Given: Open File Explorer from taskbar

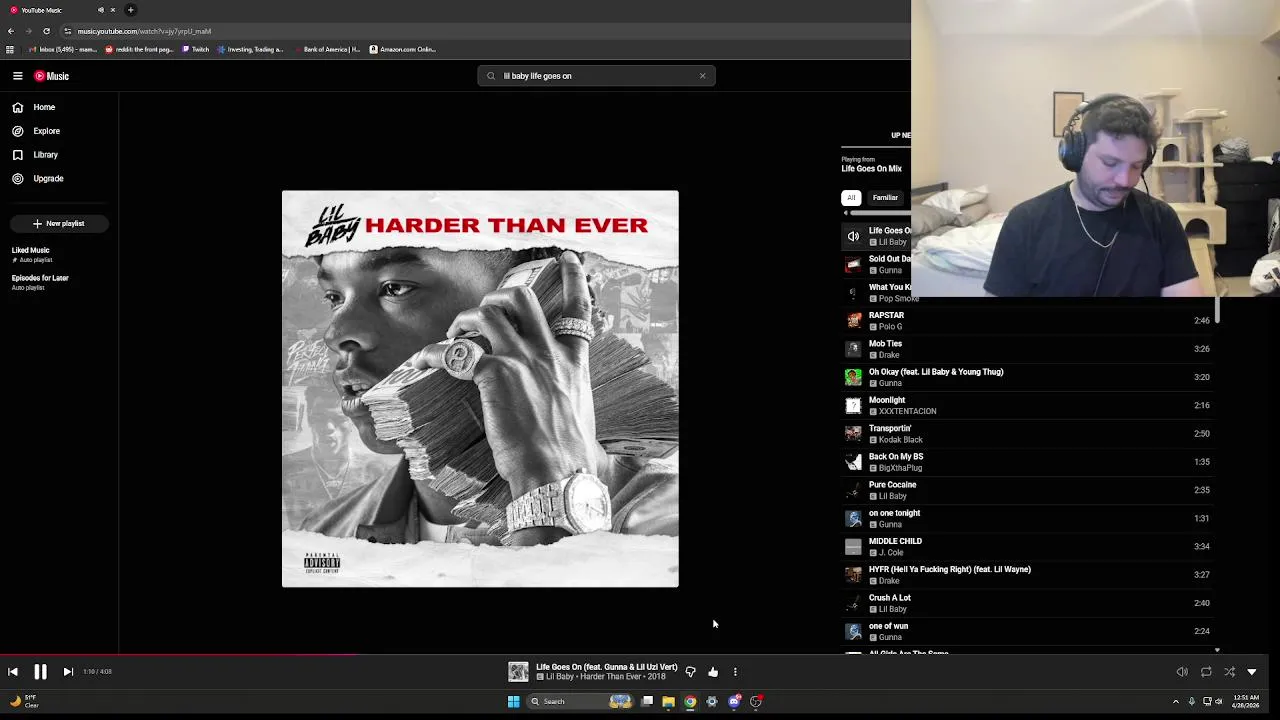Looking at the screenshot, I should coord(668,702).
